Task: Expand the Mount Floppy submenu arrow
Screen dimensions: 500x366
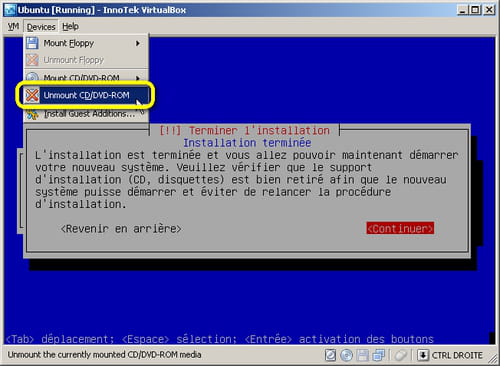Action: (137, 43)
